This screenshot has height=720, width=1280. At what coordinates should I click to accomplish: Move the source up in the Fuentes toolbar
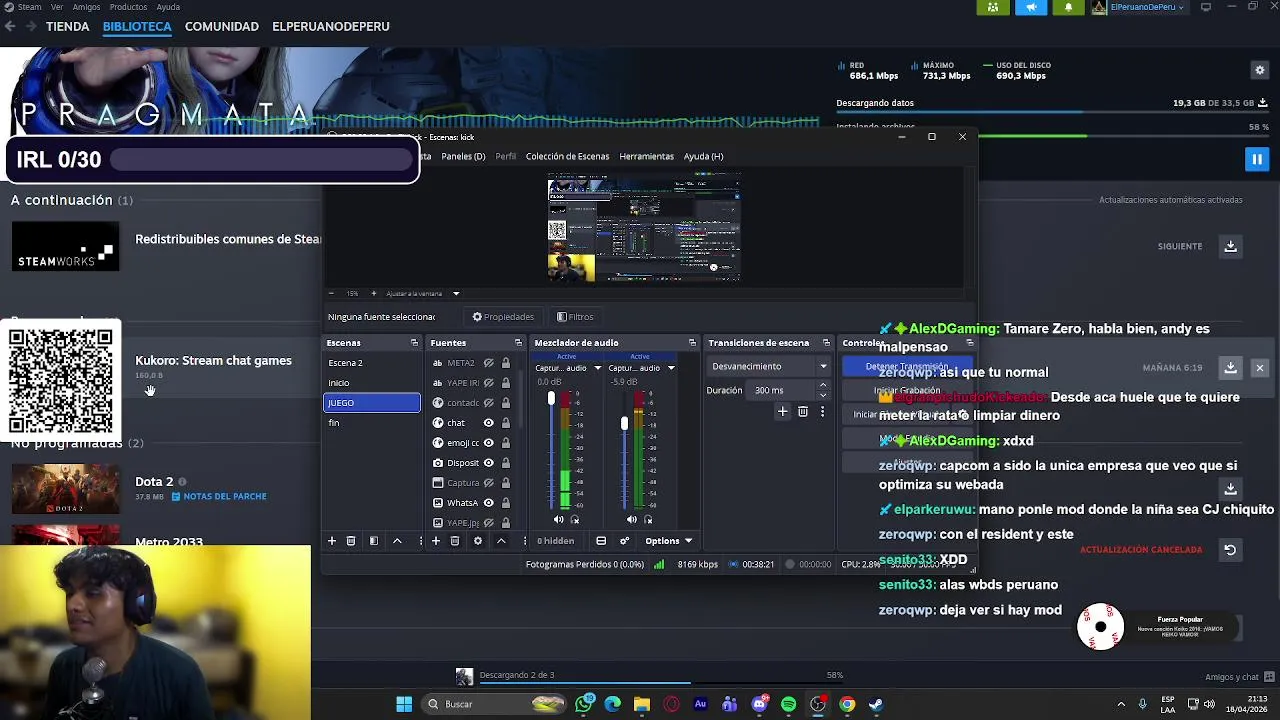tap(501, 541)
